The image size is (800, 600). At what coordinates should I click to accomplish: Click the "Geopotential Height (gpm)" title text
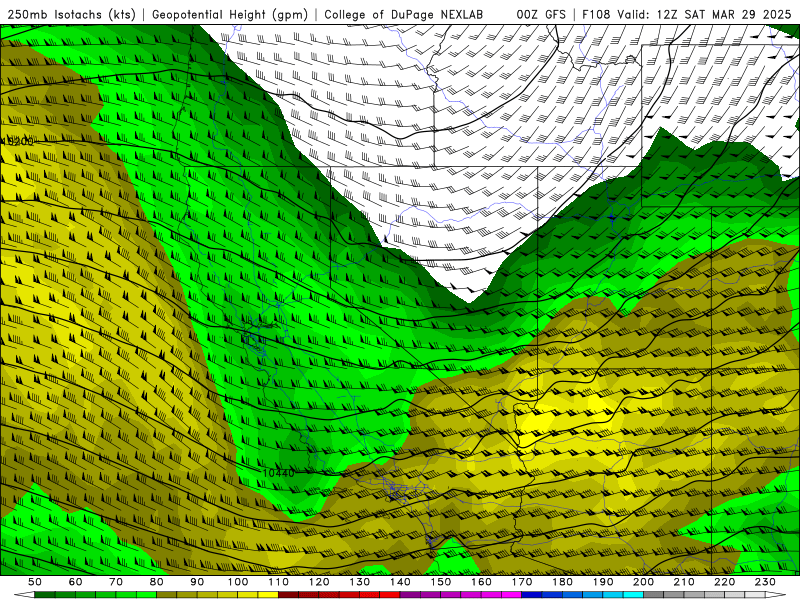(230, 15)
